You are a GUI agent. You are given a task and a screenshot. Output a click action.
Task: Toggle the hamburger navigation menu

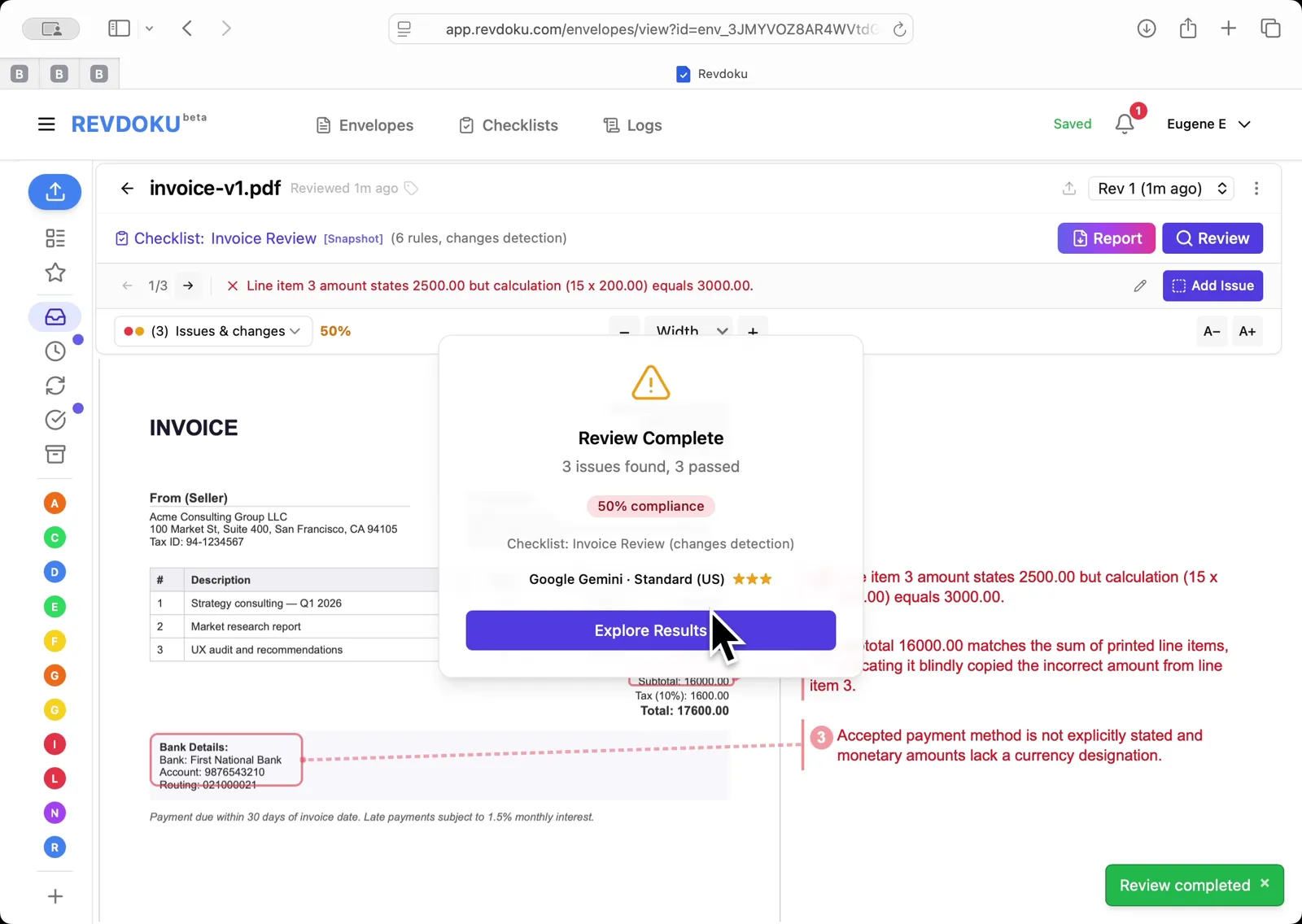coord(46,124)
